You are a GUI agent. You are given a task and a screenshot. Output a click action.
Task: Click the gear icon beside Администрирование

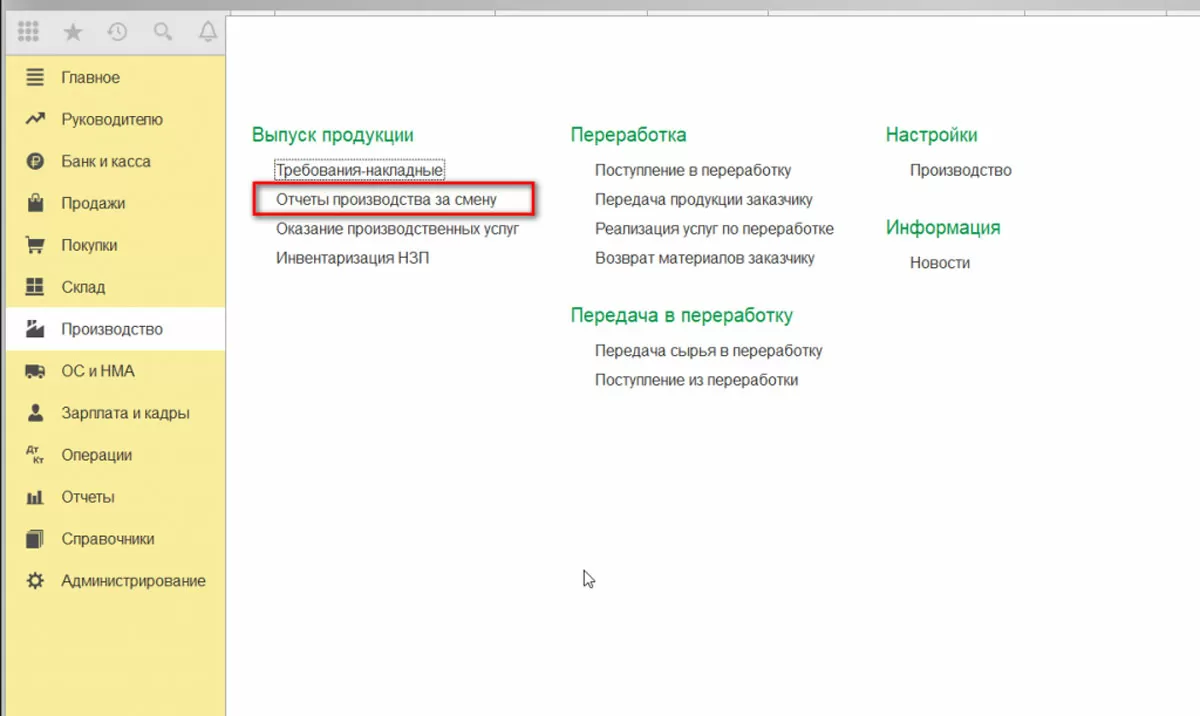(x=35, y=581)
